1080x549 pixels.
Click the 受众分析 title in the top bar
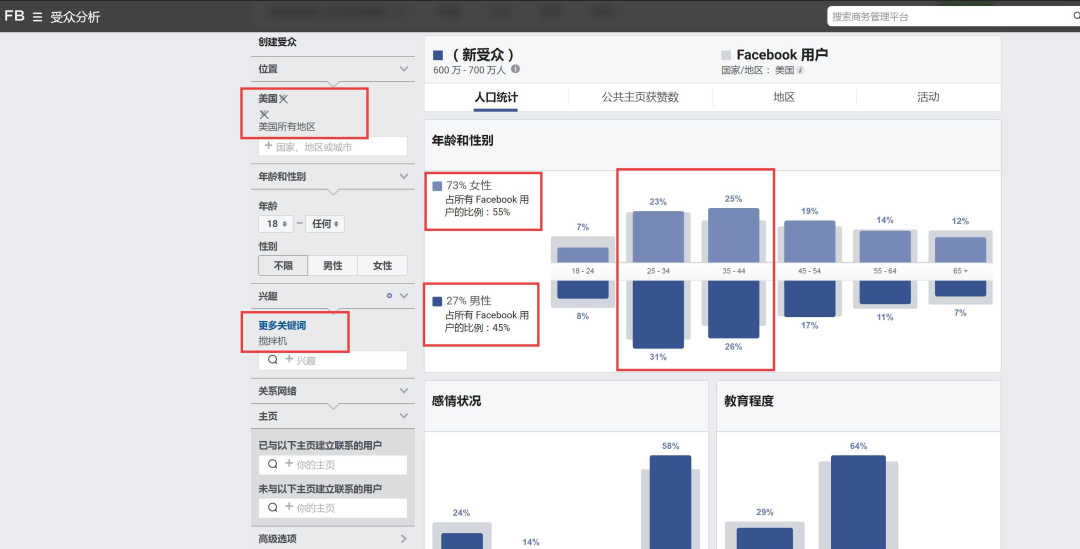pyautogui.click(x=75, y=17)
